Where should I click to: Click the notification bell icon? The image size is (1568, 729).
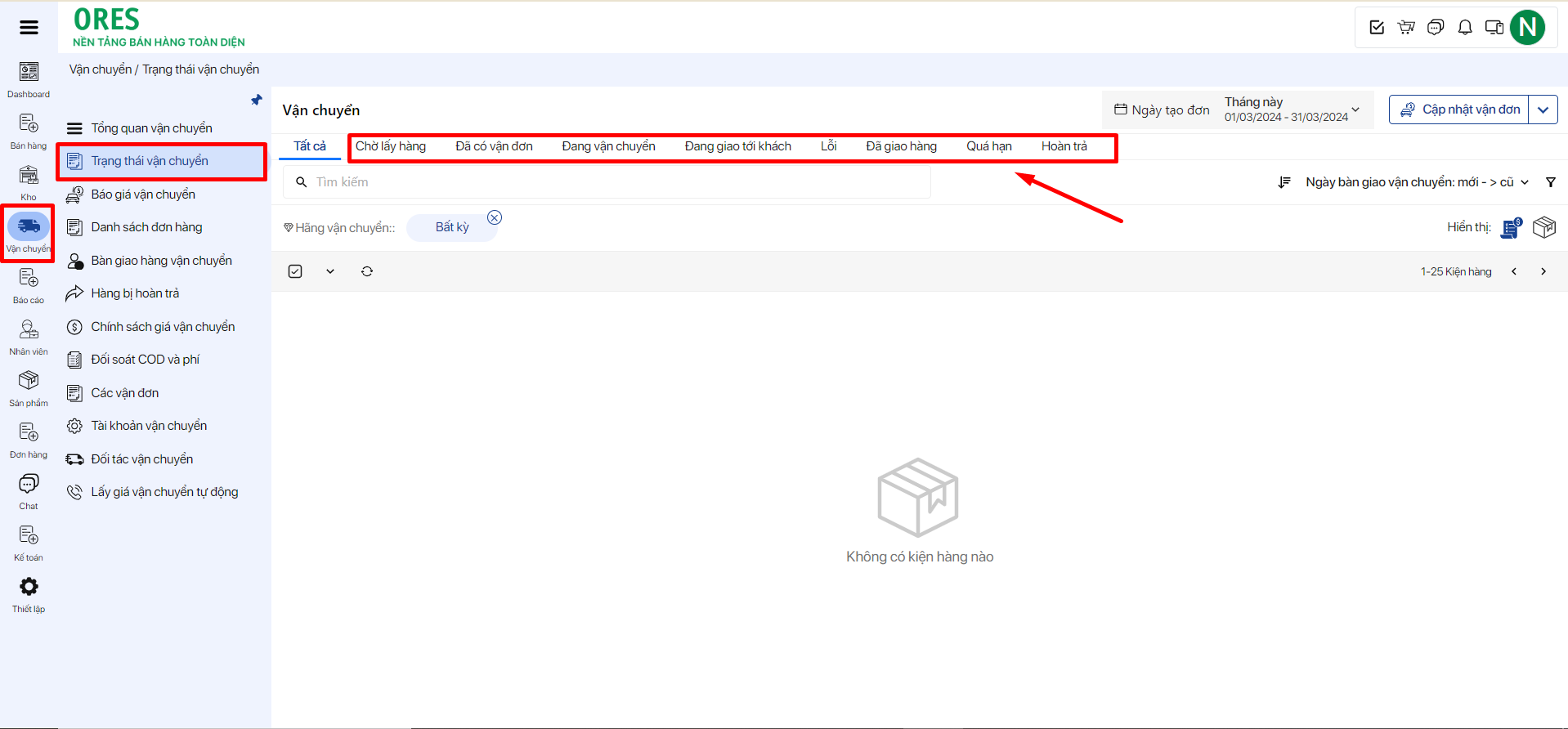point(1465,28)
